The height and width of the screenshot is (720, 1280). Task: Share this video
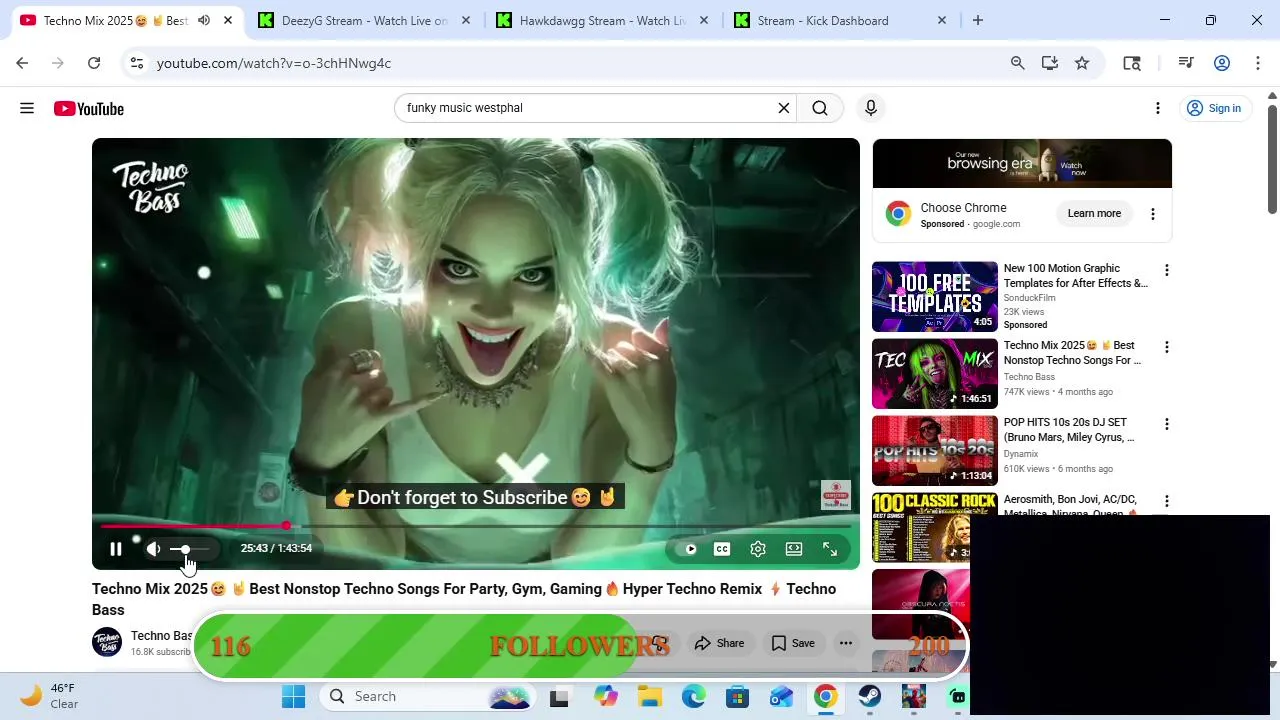[x=720, y=643]
